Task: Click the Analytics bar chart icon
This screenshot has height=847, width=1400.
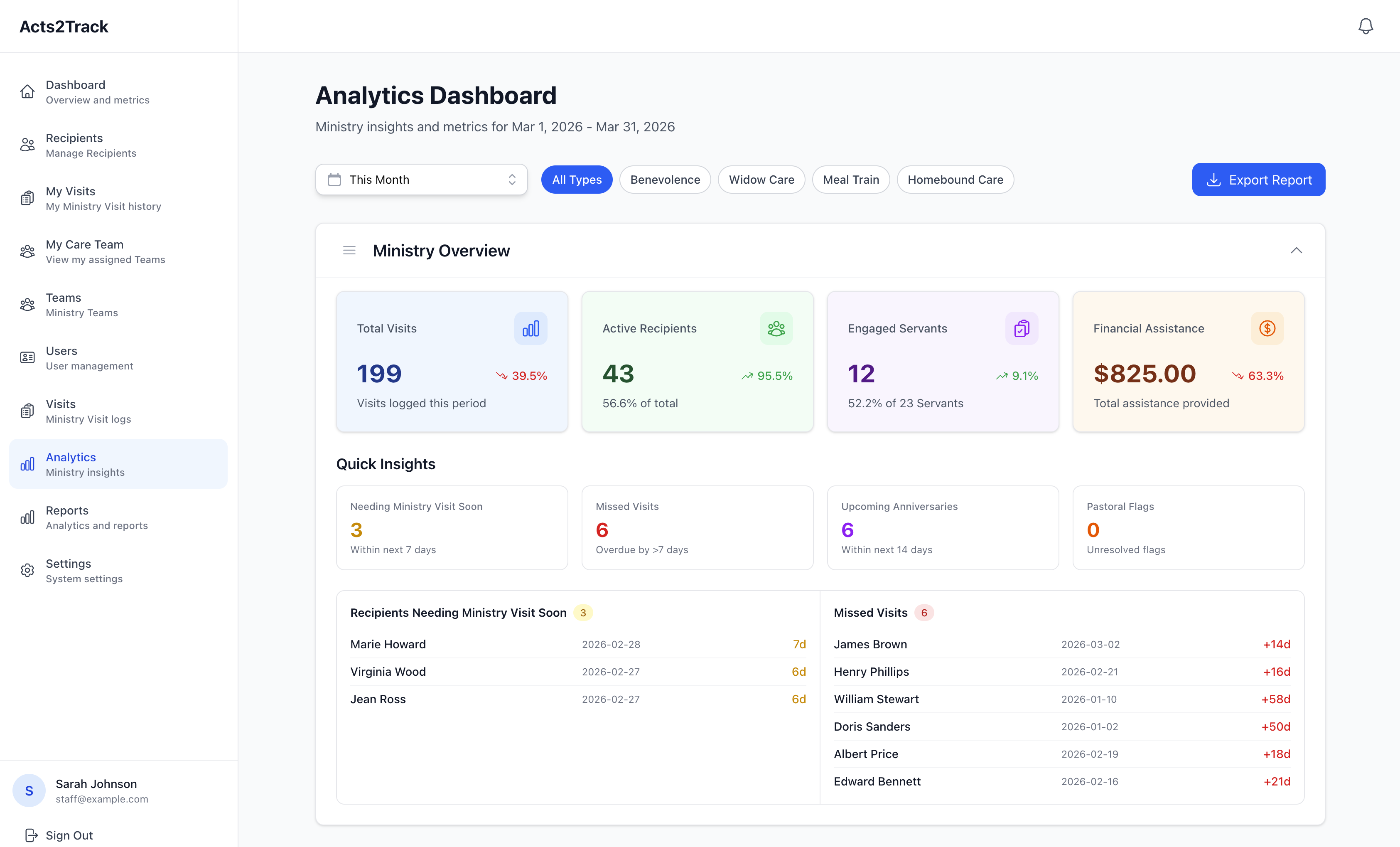Action: click(x=28, y=464)
